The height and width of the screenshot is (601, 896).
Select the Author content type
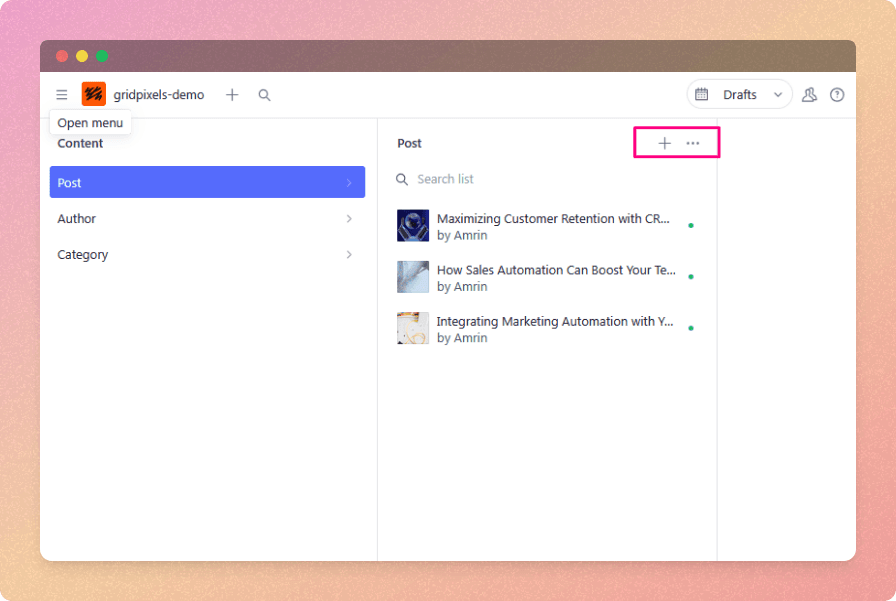click(x=77, y=219)
